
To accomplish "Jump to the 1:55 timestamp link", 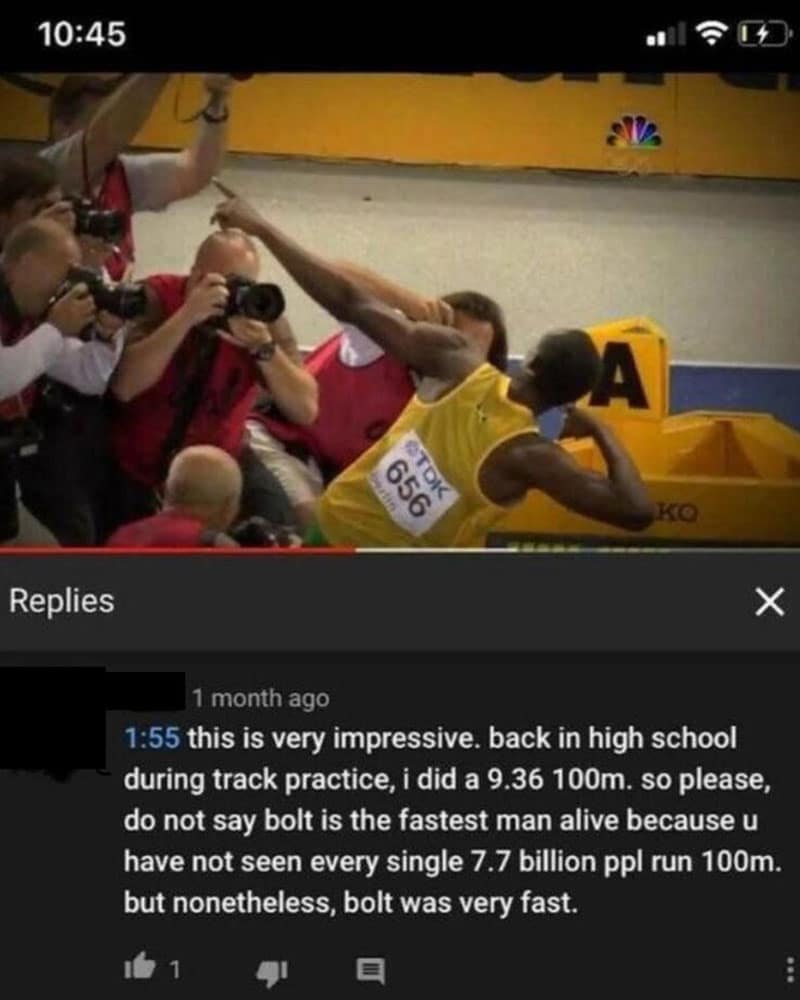I will [x=152, y=738].
